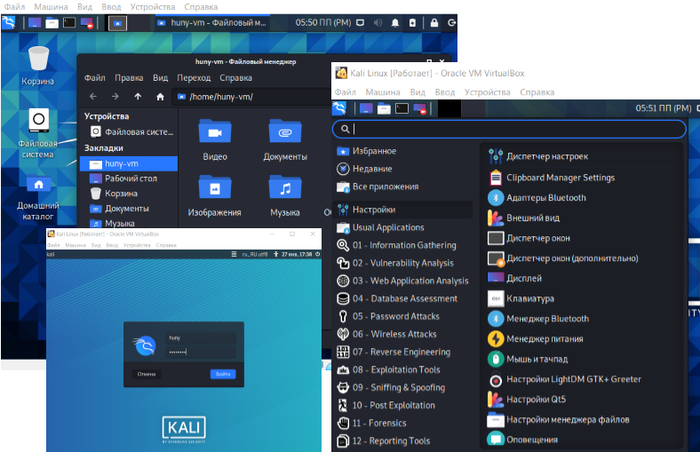This screenshot has width=700, height=452.
Task: Launch the file manager from the 05:50 panel
Action: coord(52,22)
